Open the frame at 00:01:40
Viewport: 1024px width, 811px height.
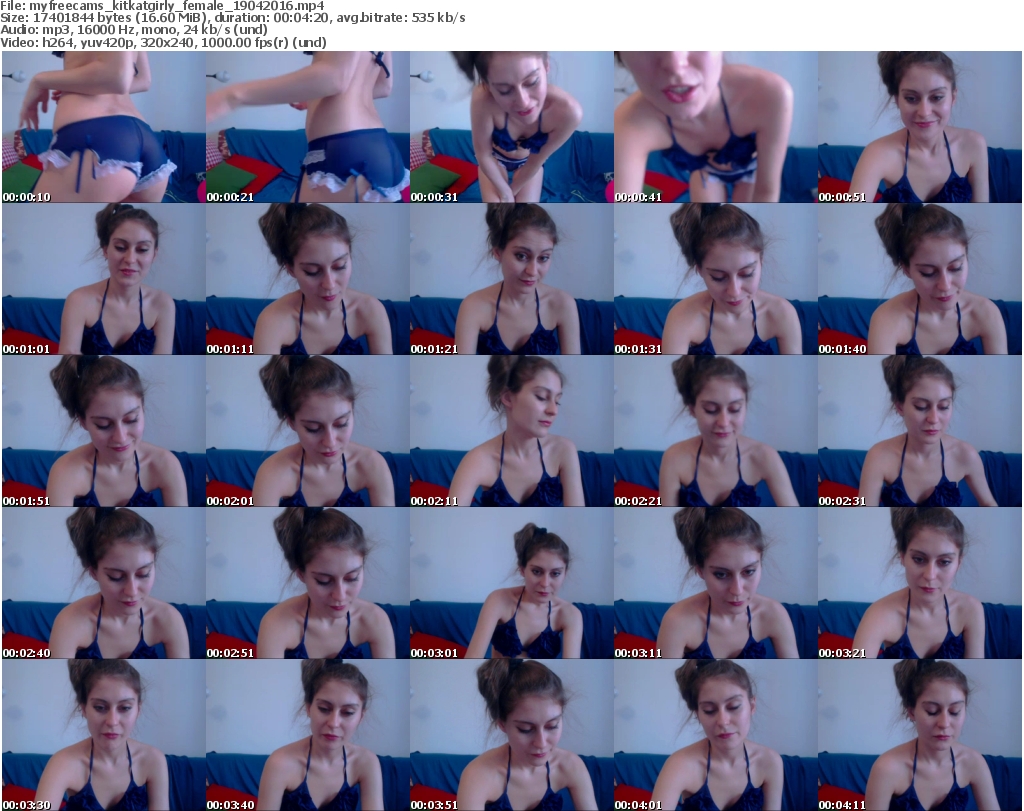(x=920, y=279)
